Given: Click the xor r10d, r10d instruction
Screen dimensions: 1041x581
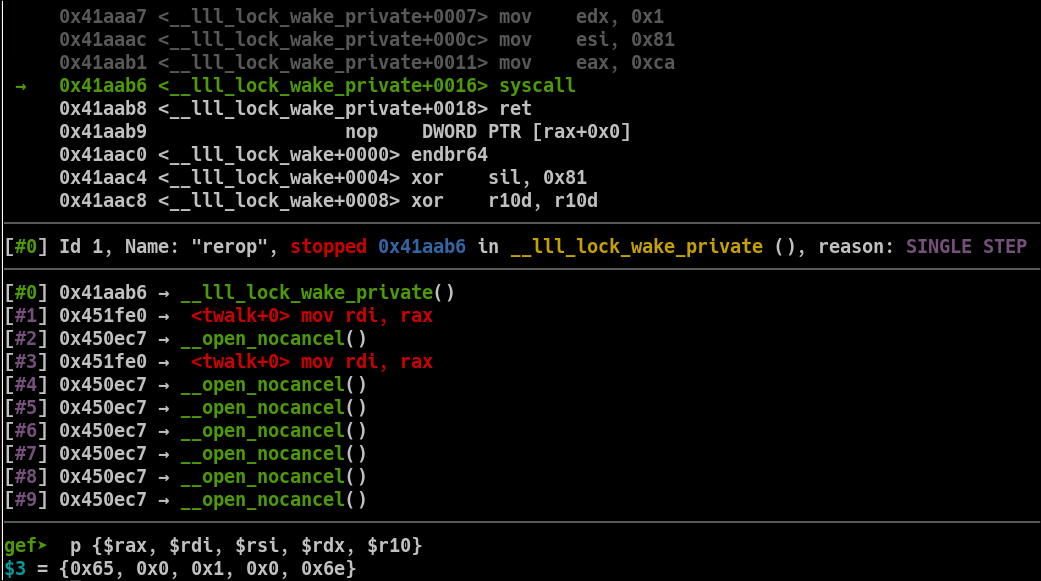Looking at the screenshot, I should pos(505,201).
